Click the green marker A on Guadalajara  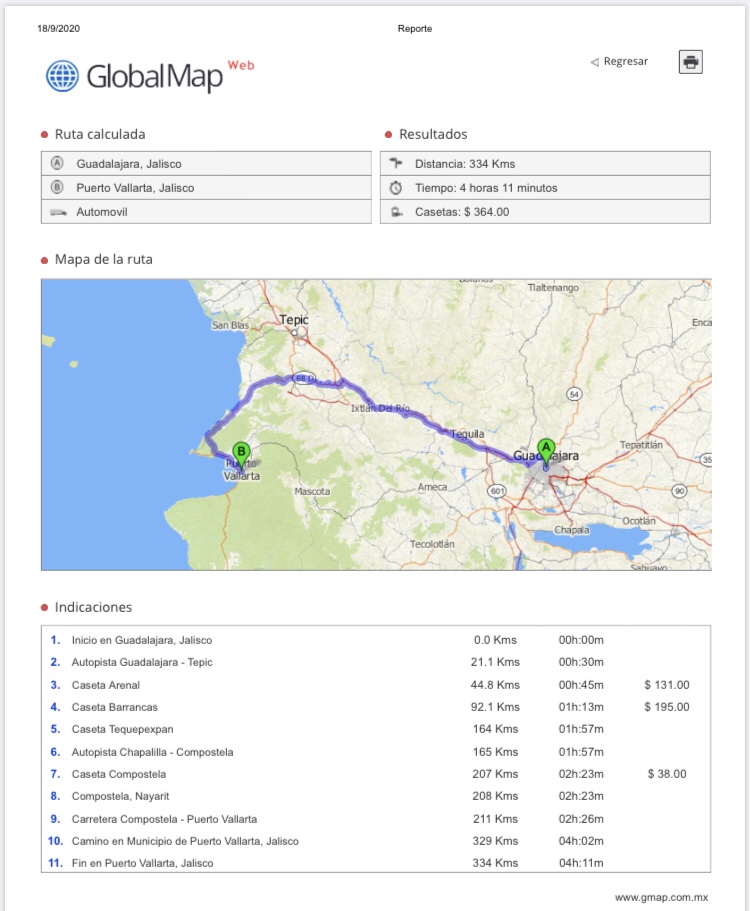click(x=545, y=449)
